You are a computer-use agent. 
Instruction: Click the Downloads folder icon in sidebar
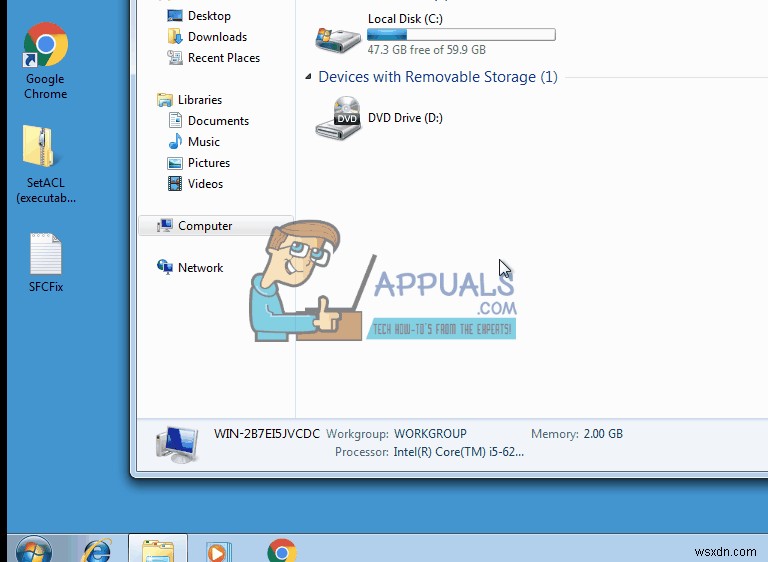point(175,37)
